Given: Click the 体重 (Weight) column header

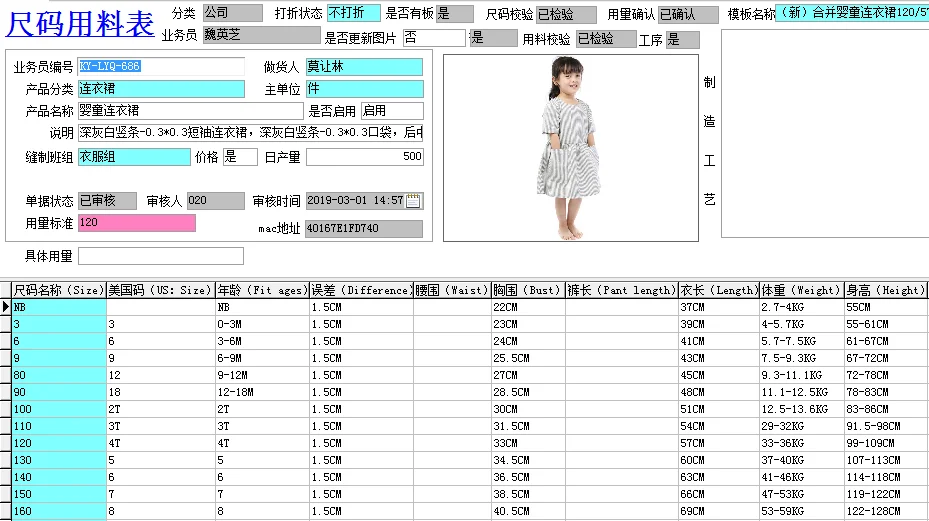Looking at the screenshot, I should [802, 290].
